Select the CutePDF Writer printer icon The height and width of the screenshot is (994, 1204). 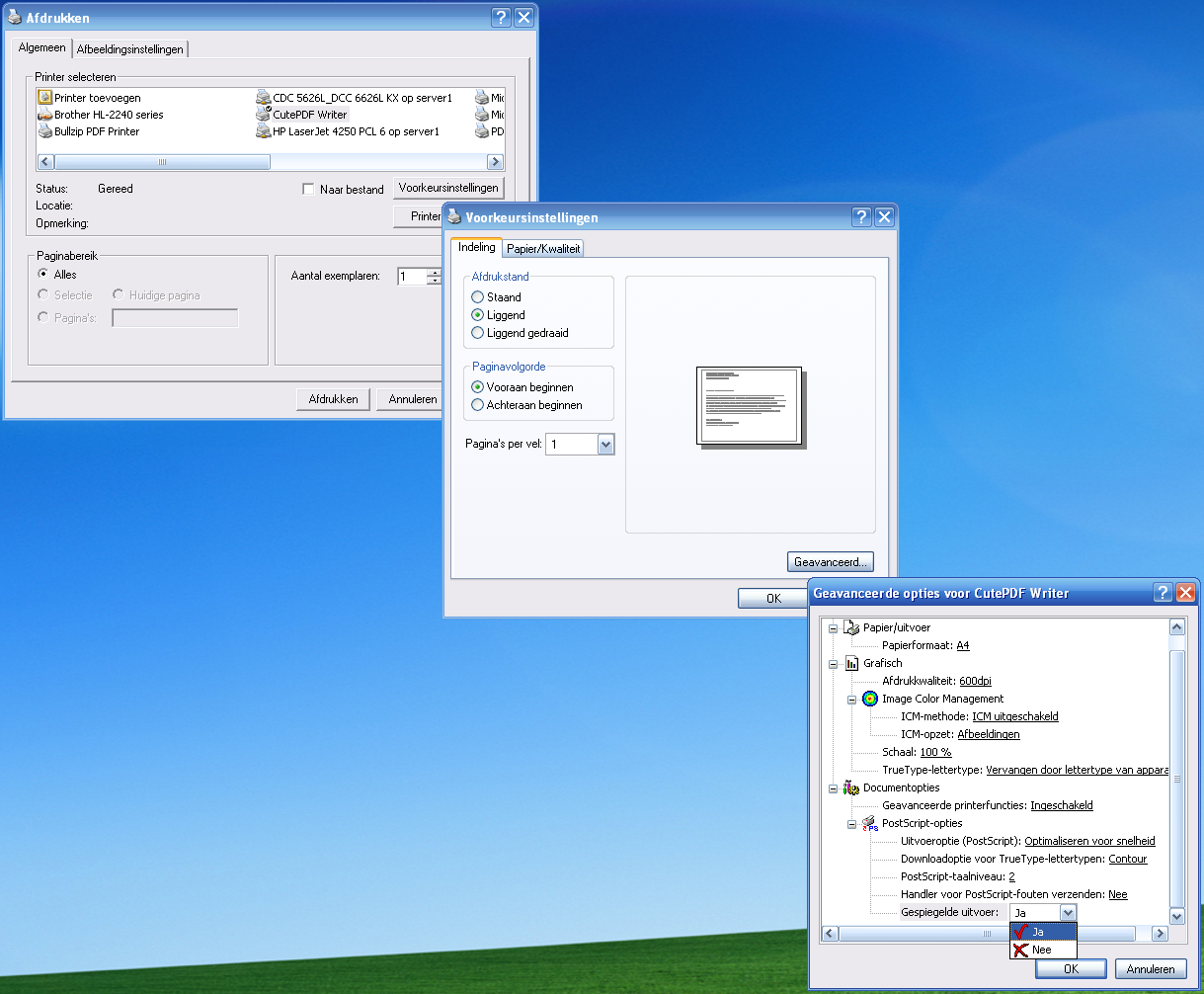263,114
